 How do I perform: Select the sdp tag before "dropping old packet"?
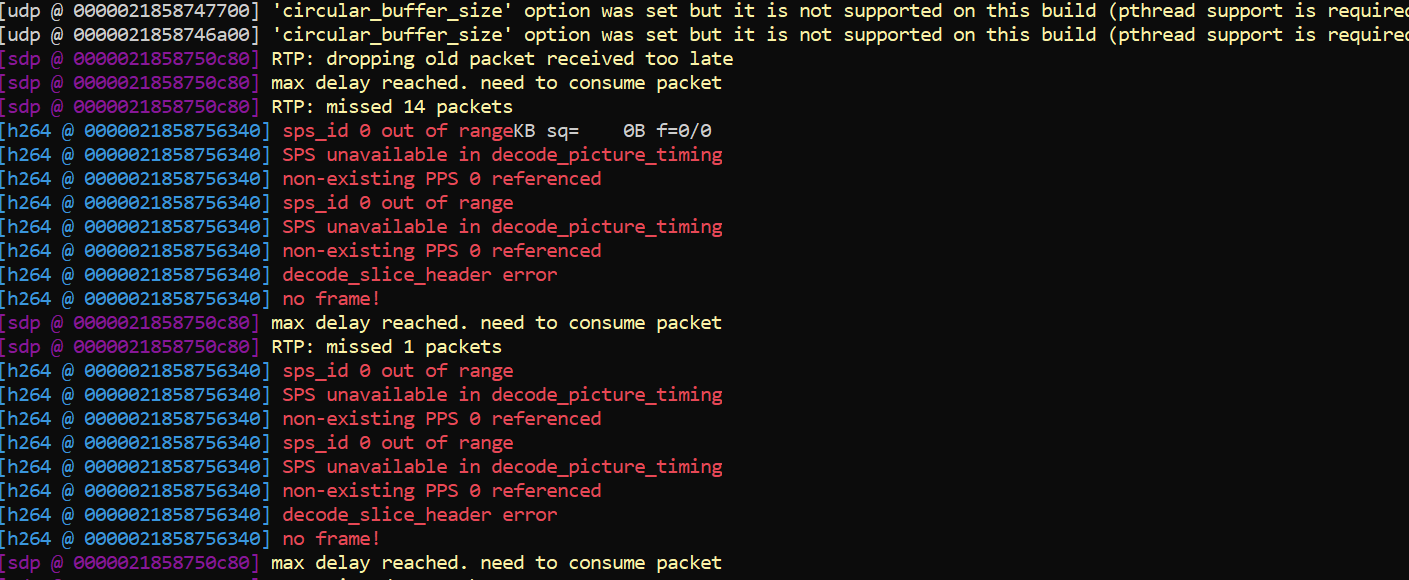coord(130,59)
